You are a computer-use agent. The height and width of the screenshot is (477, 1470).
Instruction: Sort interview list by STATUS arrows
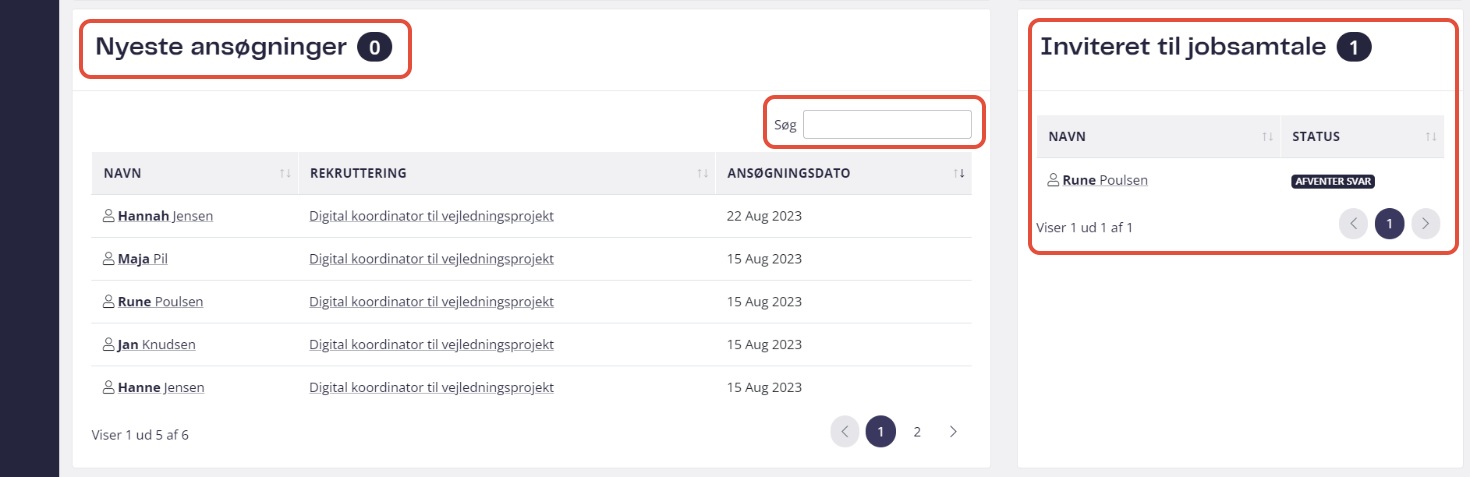click(1431, 137)
